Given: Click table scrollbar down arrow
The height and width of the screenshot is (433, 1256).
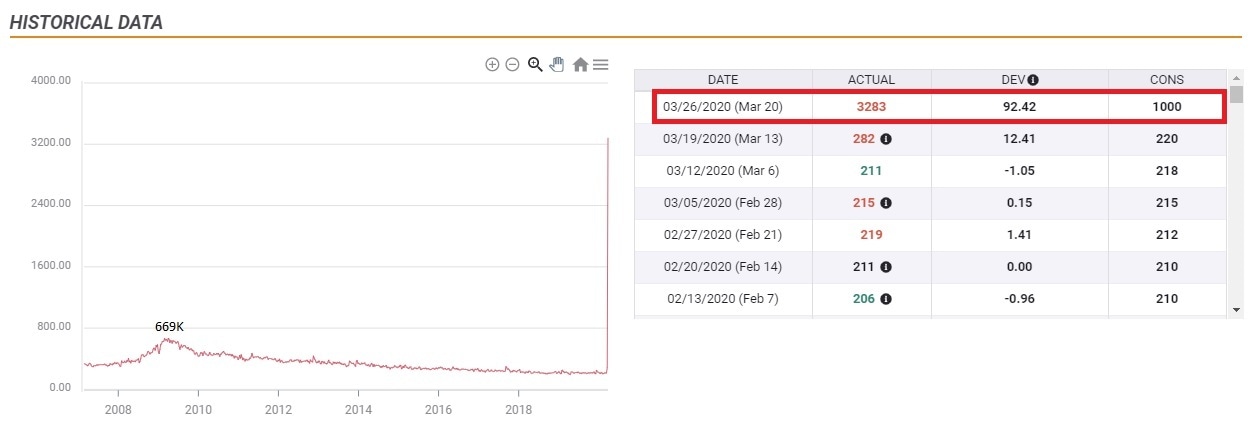Looking at the screenshot, I should click(x=1236, y=310).
